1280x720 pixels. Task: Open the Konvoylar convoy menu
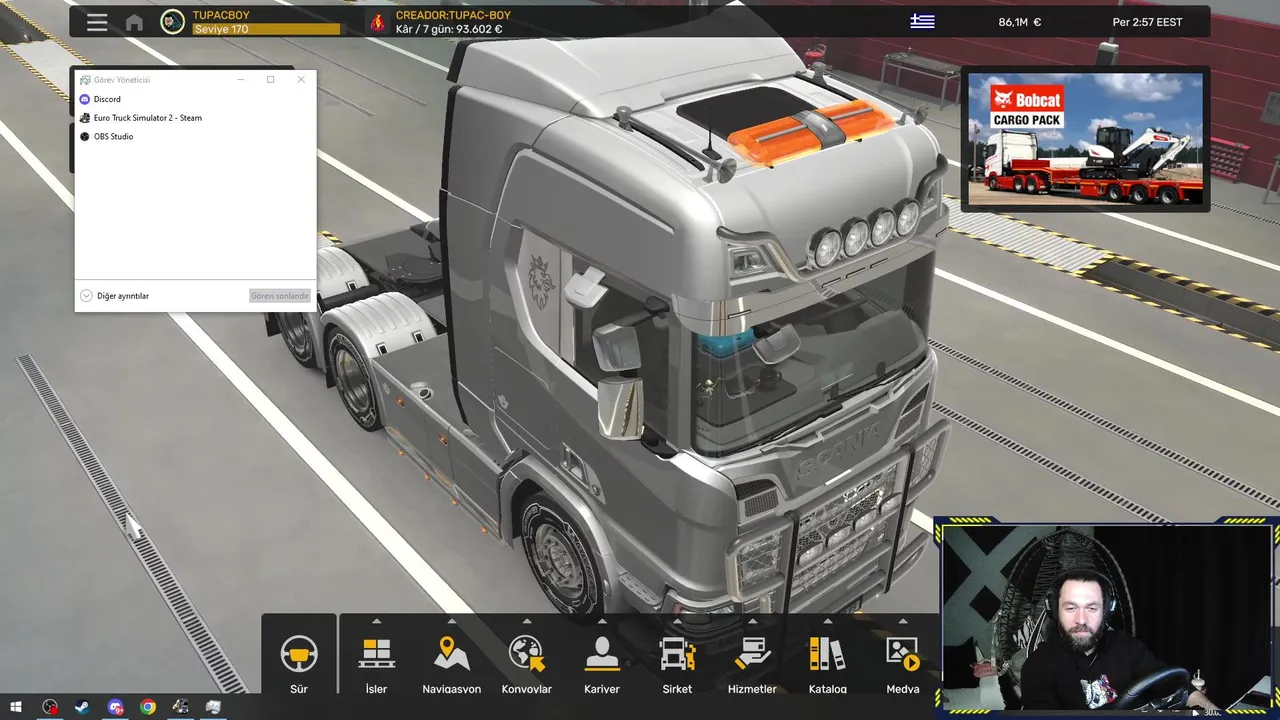[526, 655]
